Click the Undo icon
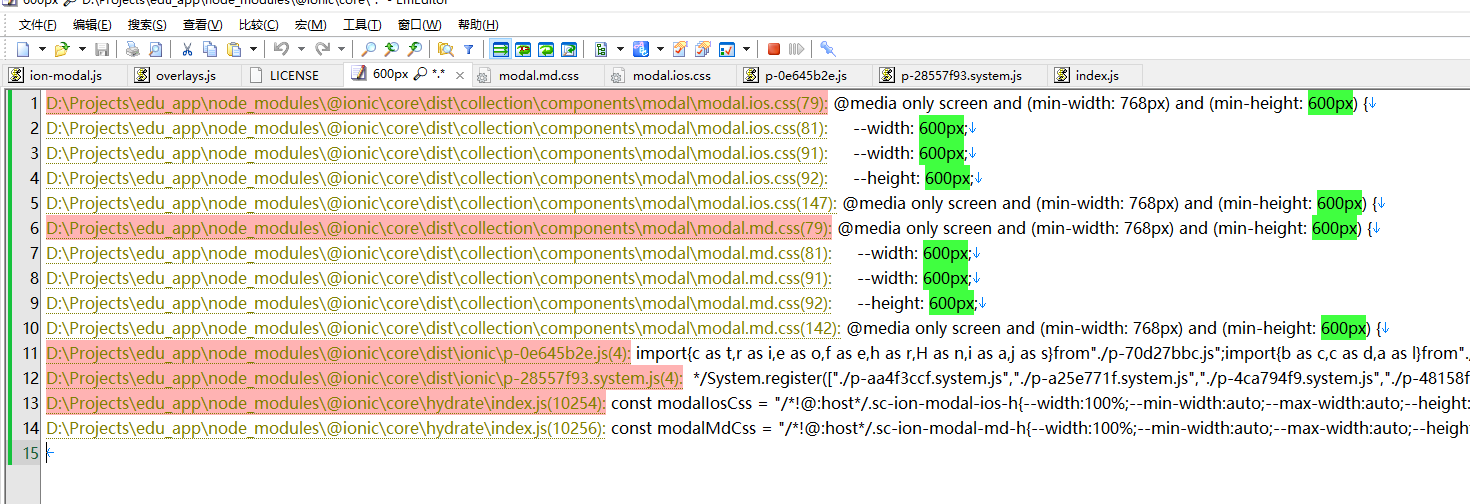 tap(281, 49)
